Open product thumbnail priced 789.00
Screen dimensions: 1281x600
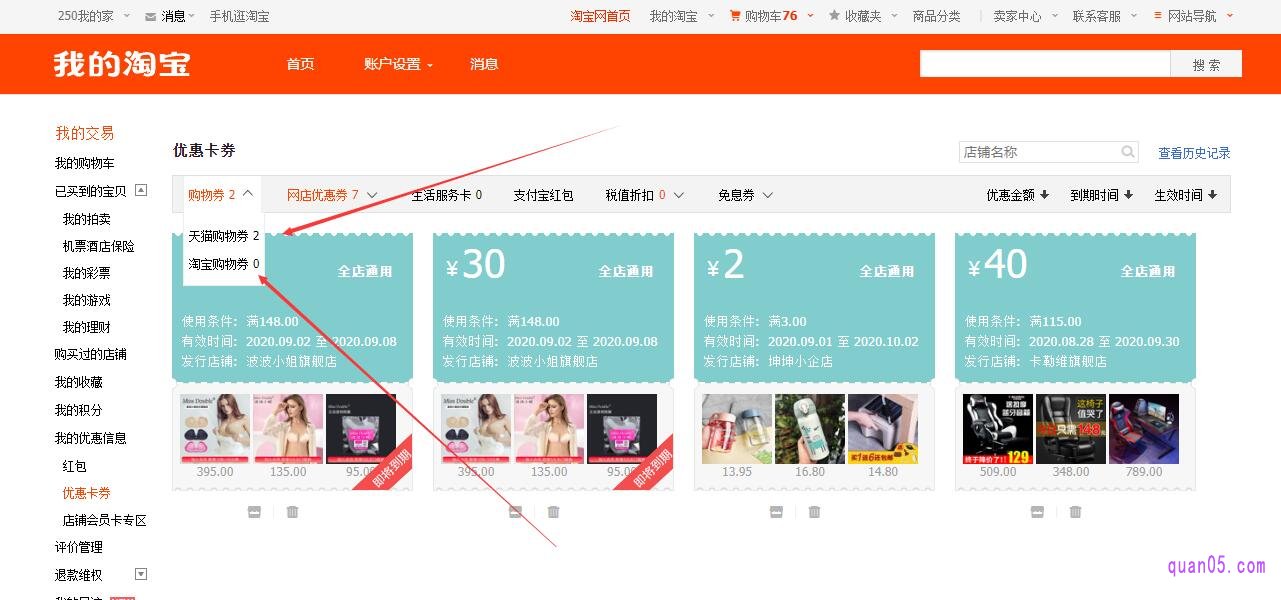tap(1144, 429)
